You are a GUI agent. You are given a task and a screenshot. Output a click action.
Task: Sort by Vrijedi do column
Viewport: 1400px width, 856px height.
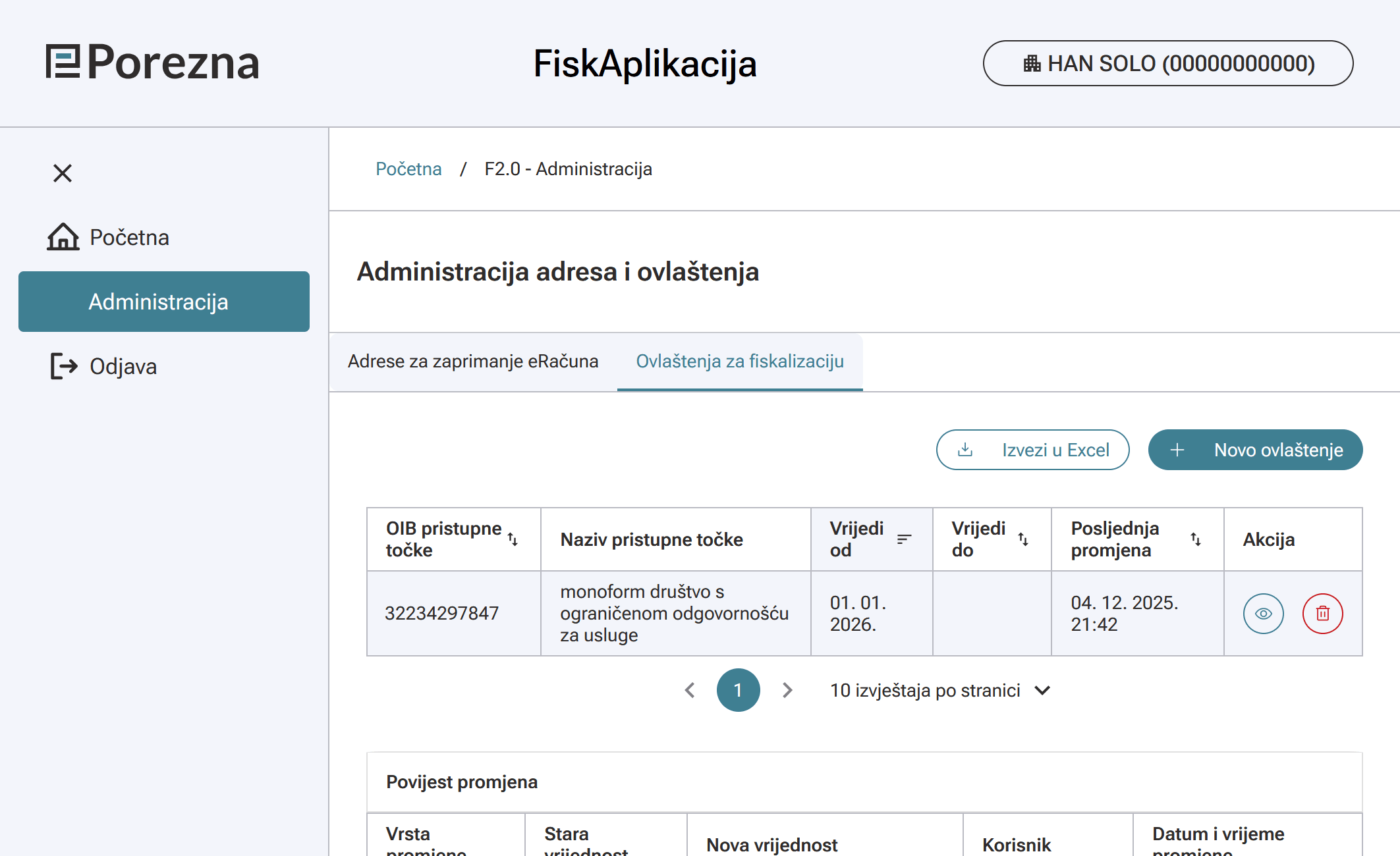click(x=1023, y=539)
